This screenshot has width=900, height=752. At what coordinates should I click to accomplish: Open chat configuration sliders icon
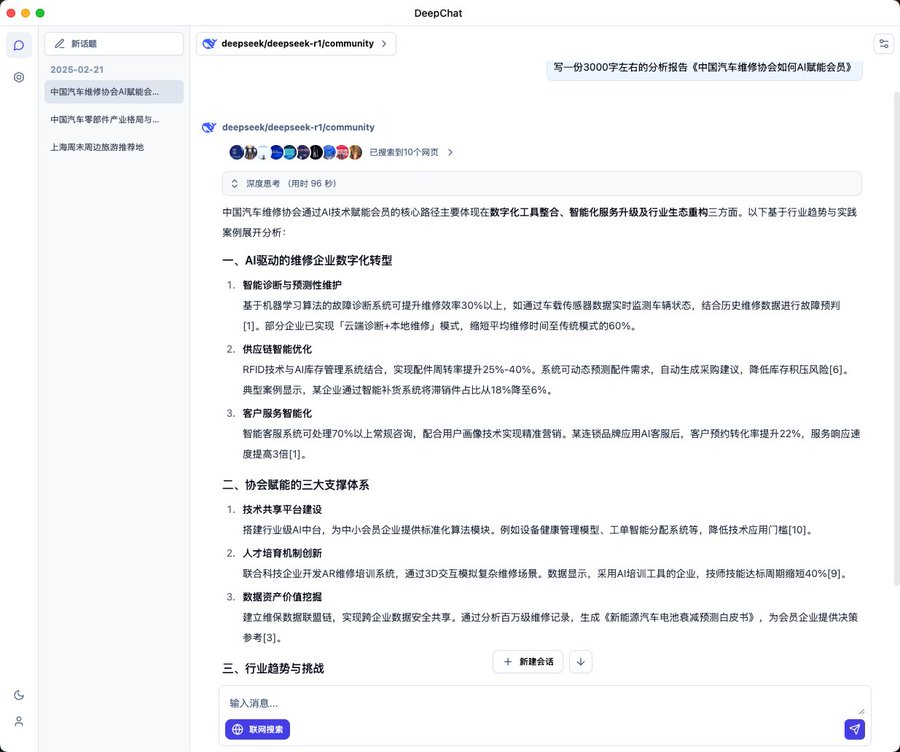tap(884, 44)
